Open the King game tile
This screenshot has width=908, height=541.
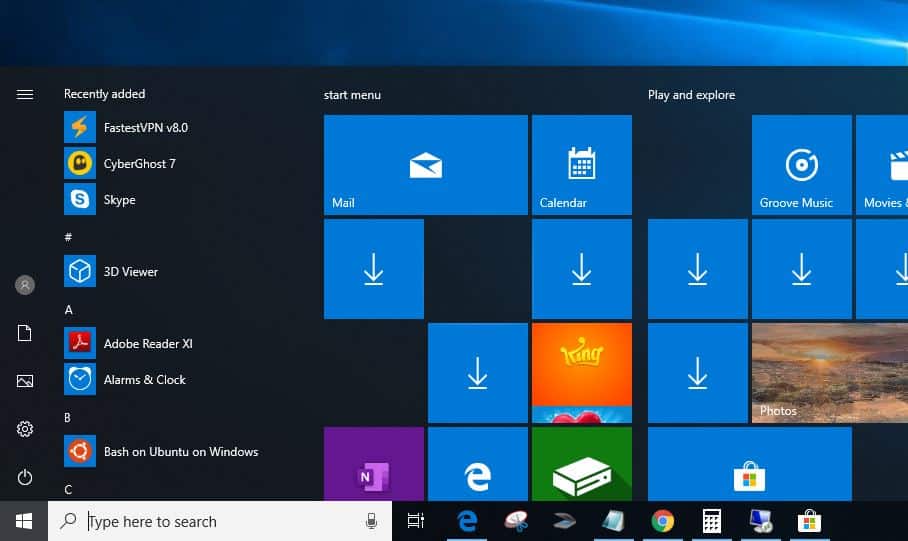[x=582, y=373]
